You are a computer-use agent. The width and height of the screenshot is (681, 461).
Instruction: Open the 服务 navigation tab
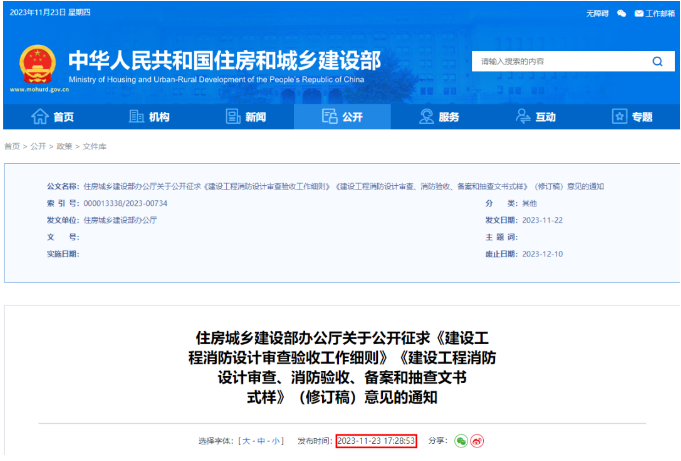tap(440, 117)
